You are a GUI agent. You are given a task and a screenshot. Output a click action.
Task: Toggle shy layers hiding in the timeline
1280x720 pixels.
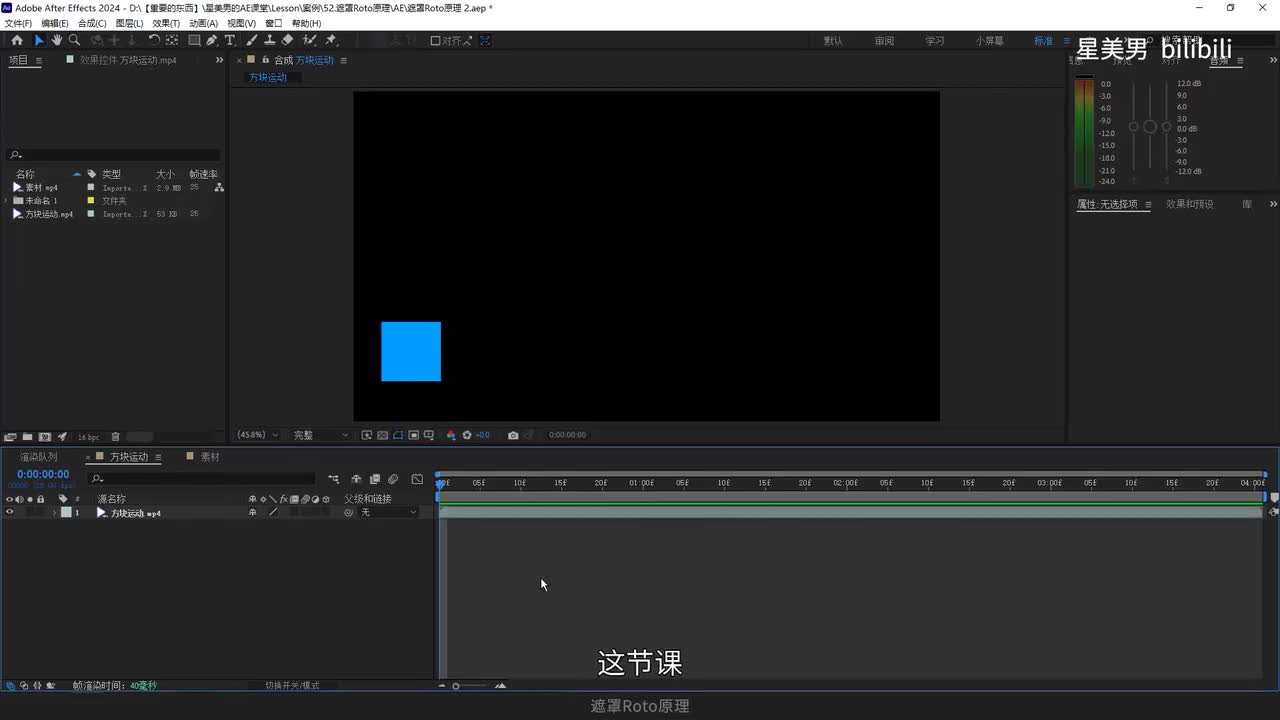(x=356, y=479)
